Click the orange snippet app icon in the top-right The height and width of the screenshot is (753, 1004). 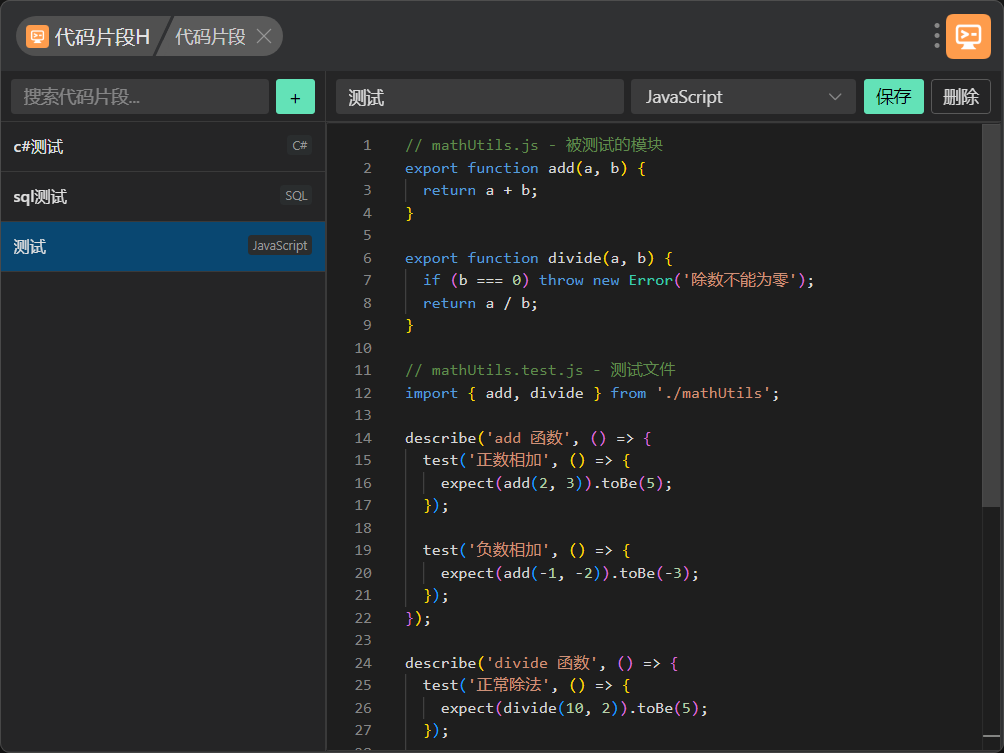[967, 36]
